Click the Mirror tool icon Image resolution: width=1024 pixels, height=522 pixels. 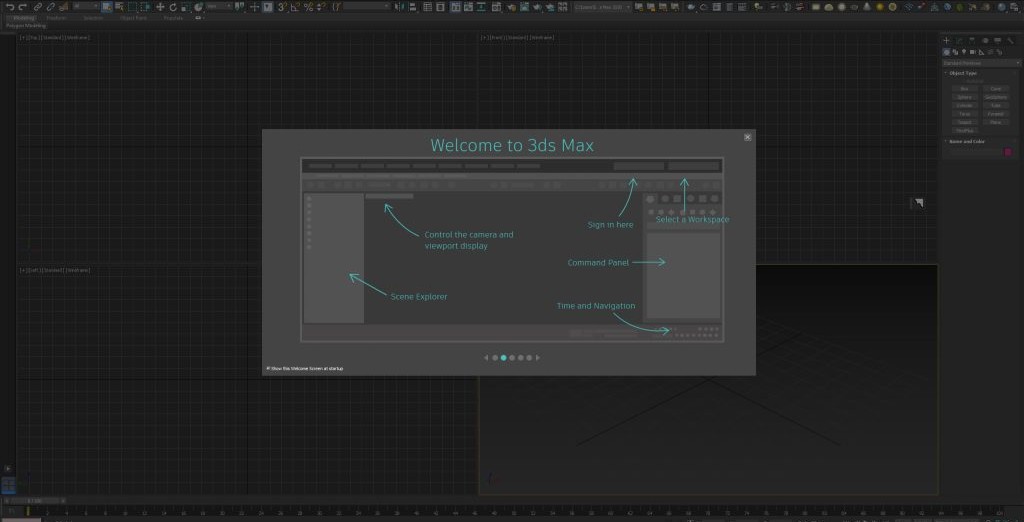click(398, 7)
